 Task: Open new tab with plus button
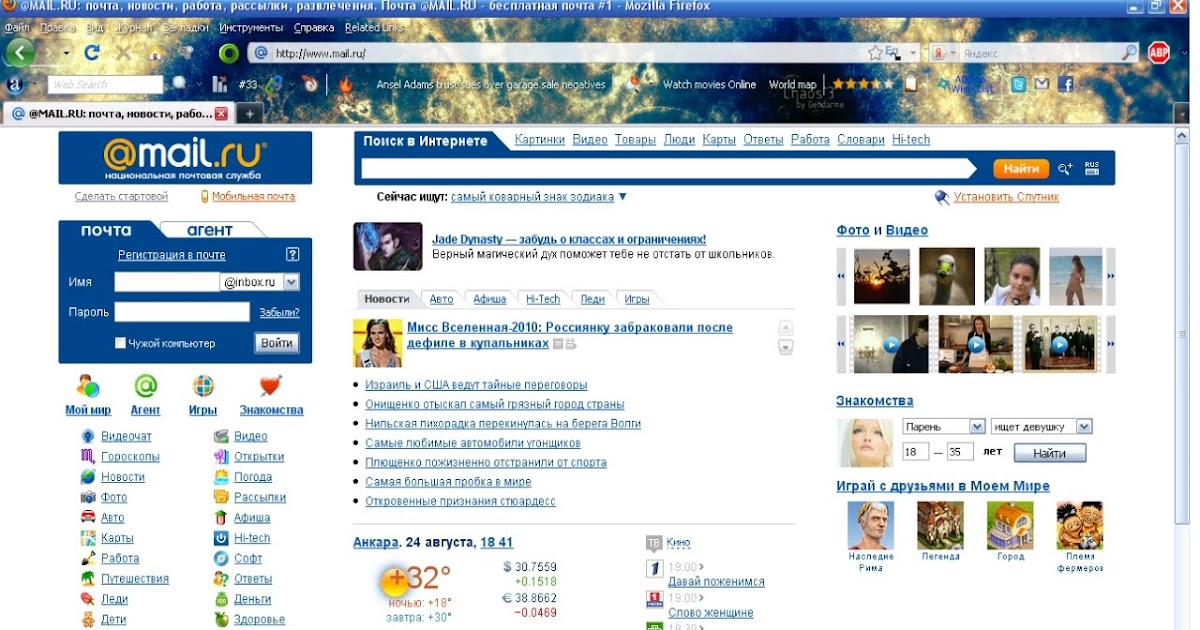point(249,114)
